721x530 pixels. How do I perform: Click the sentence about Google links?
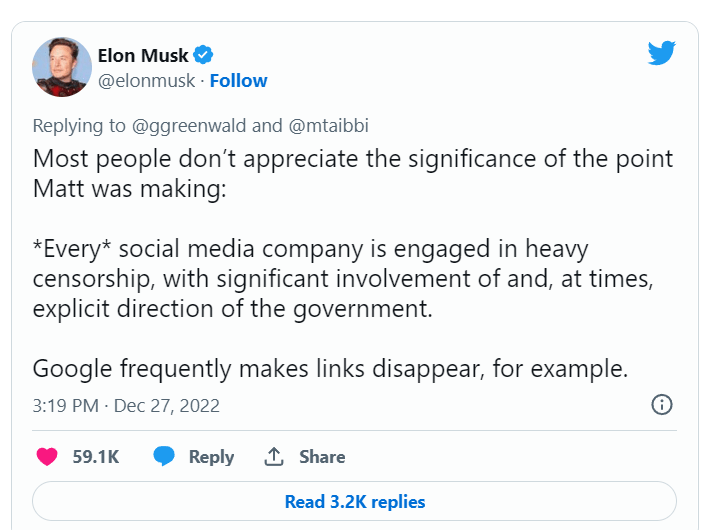point(330,368)
